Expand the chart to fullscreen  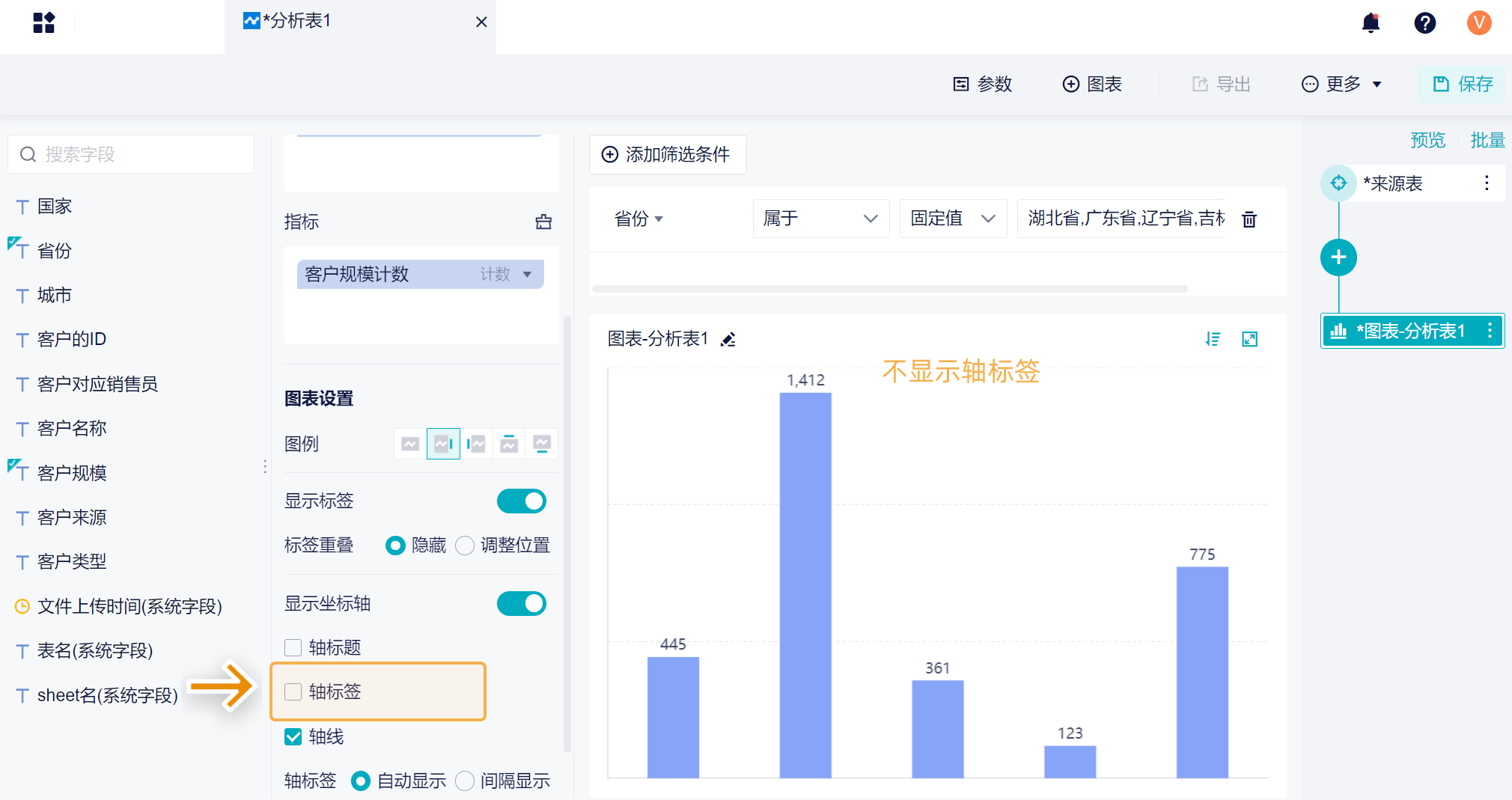click(x=1249, y=339)
